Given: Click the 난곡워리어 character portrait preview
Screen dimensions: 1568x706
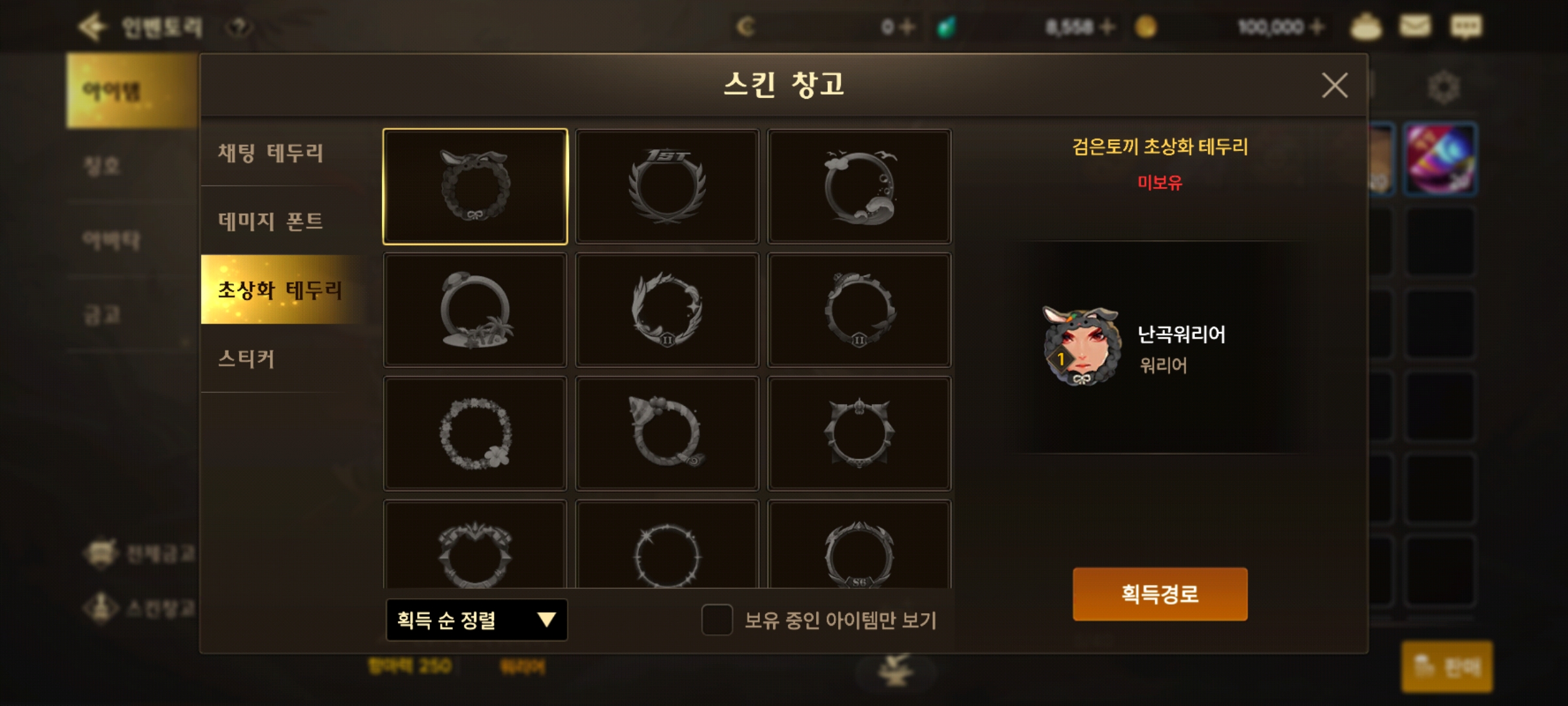Looking at the screenshot, I should [x=1081, y=346].
